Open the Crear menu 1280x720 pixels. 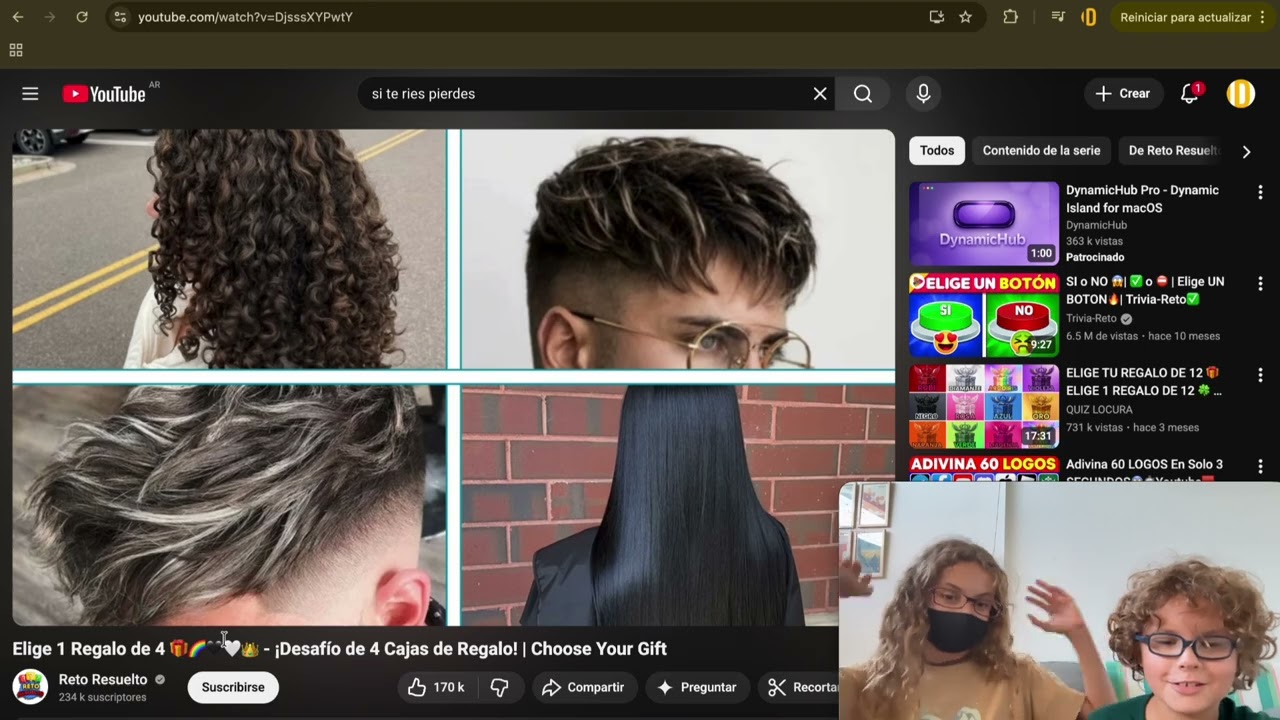pyautogui.click(x=1124, y=93)
